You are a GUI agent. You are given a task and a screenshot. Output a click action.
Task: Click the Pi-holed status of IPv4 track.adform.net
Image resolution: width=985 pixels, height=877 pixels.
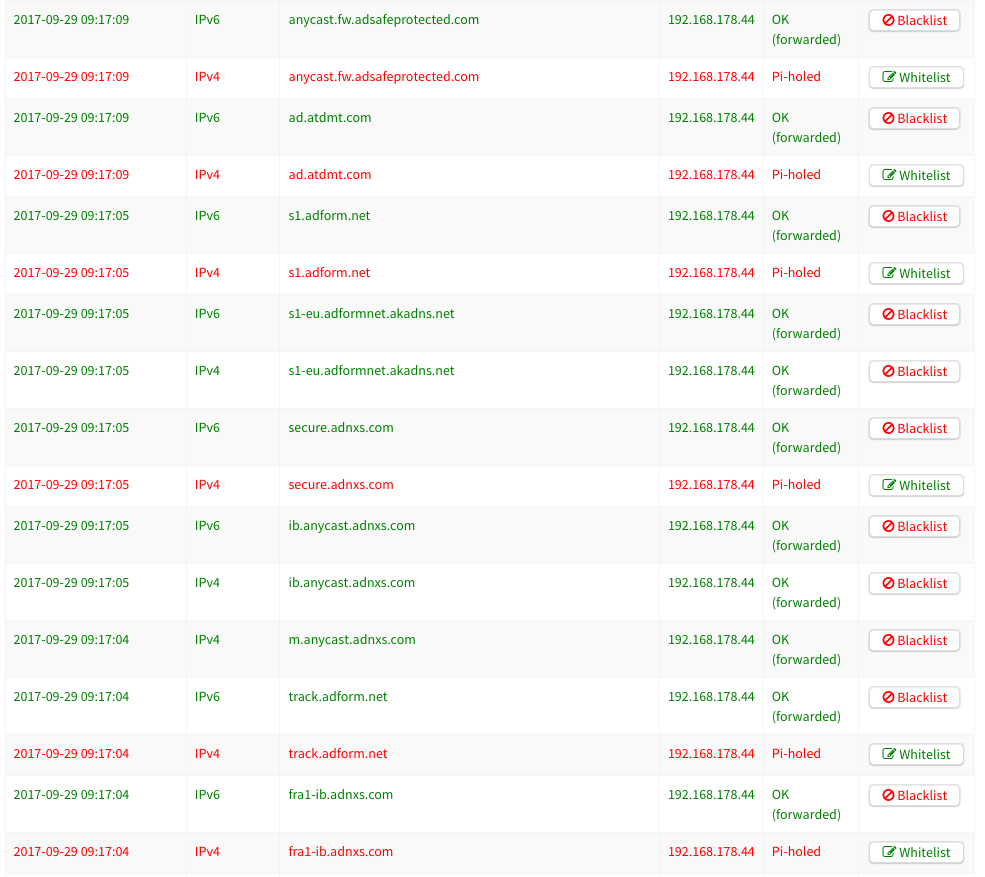[796, 754]
